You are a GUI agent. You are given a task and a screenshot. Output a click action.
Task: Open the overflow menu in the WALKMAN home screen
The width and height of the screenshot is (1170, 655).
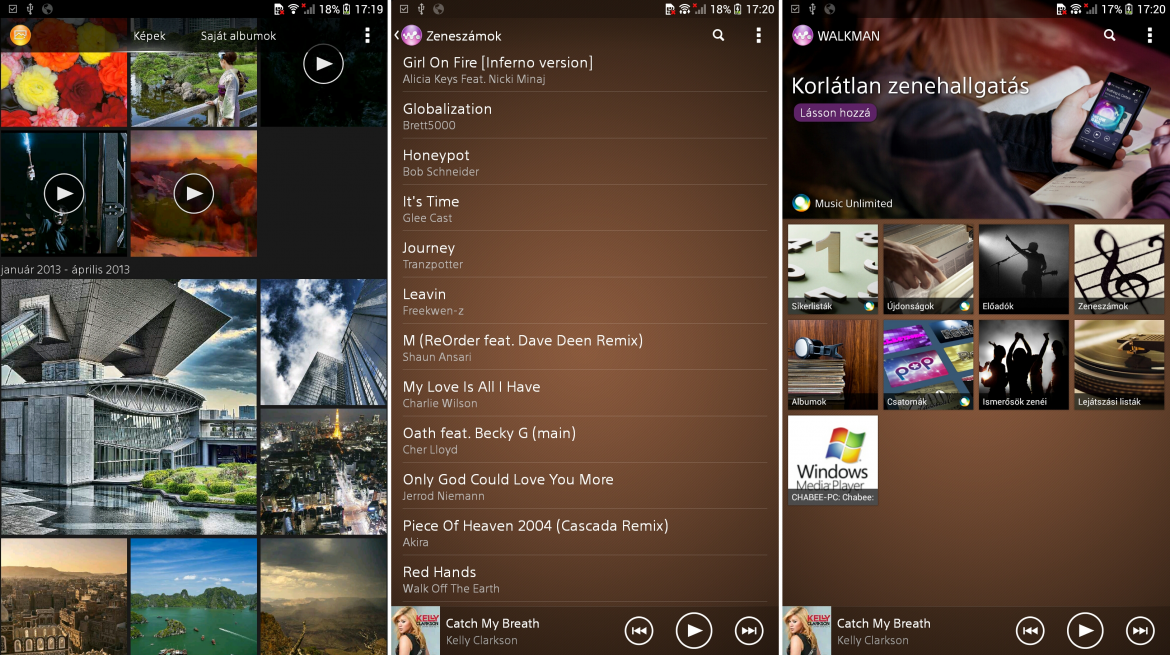pyautogui.click(x=1149, y=35)
